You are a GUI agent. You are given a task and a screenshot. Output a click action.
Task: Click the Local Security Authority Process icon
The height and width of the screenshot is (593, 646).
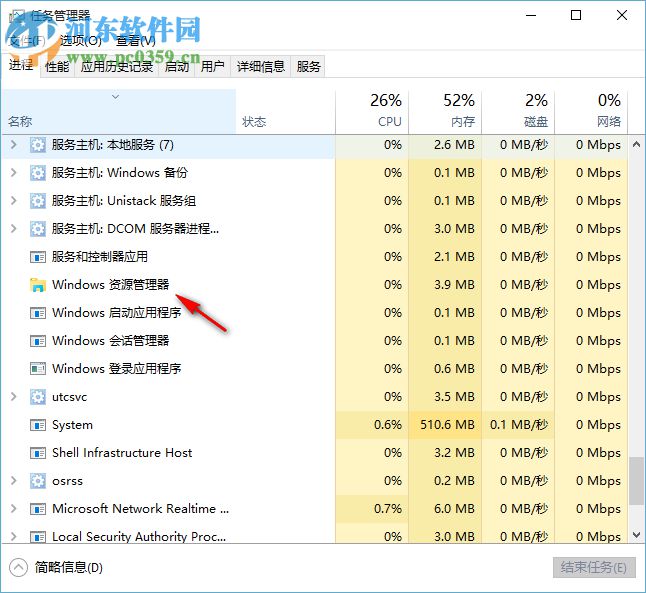pyautogui.click(x=38, y=537)
